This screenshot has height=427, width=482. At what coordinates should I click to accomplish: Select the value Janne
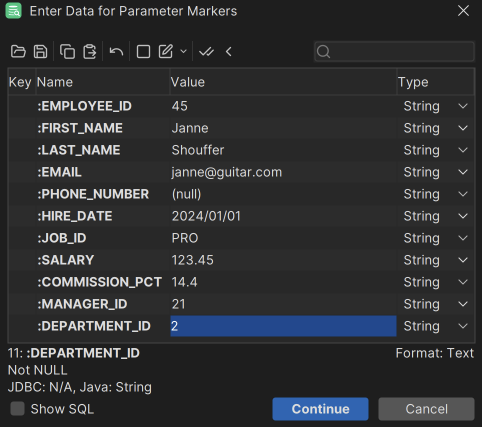pyautogui.click(x=283, y=128)
